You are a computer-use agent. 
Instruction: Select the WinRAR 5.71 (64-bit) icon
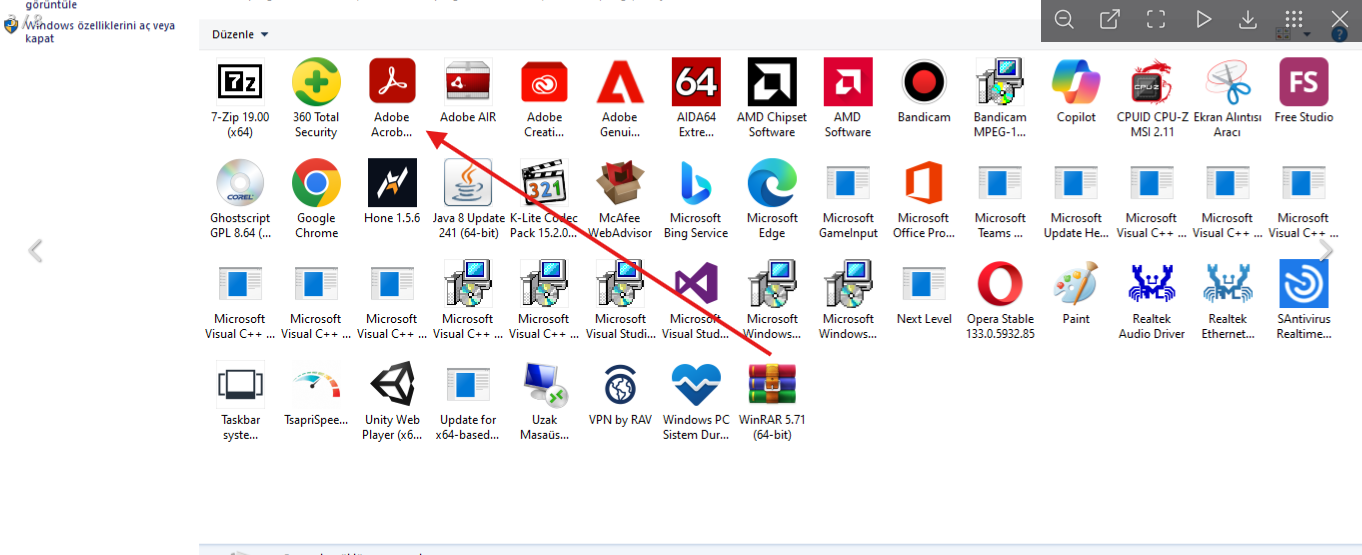click(772, 385)
